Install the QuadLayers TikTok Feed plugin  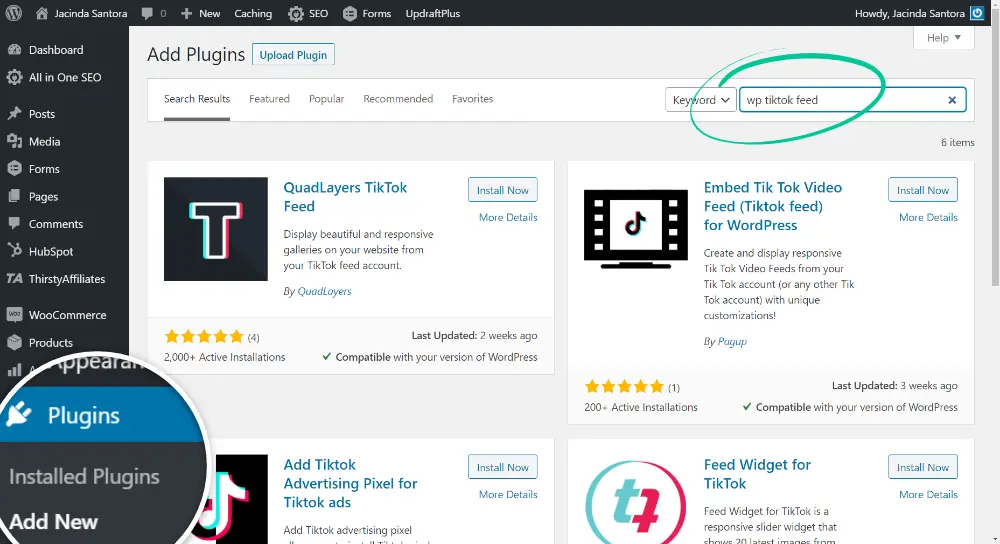[x=502, y=190]
